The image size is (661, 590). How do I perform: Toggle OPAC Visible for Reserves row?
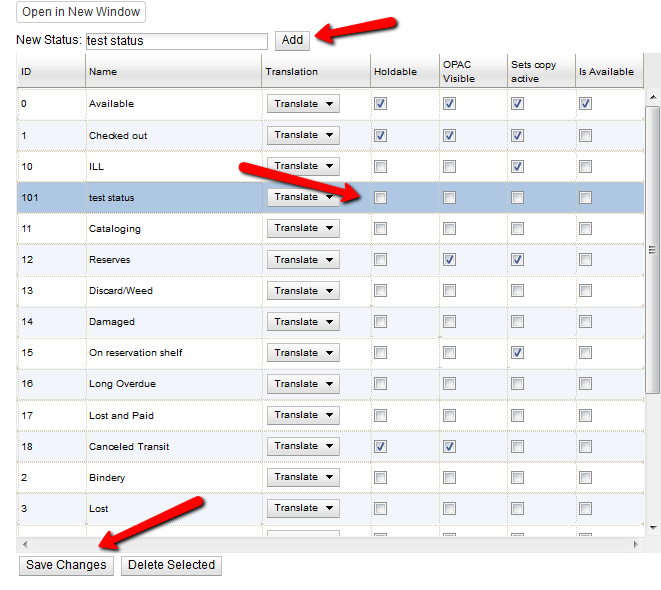click(449, 260)
